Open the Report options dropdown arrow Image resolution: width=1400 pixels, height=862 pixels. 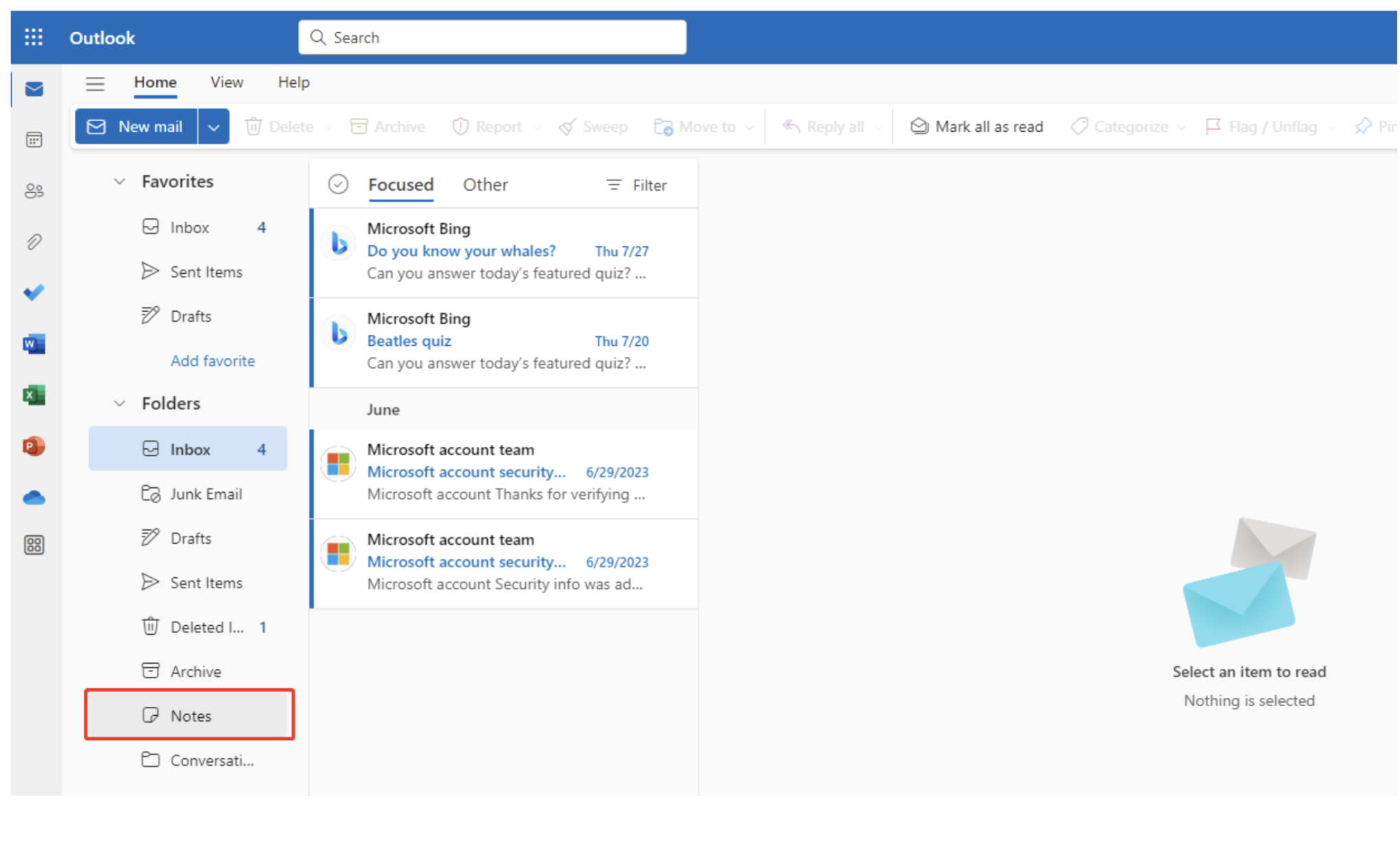point(536,128)
